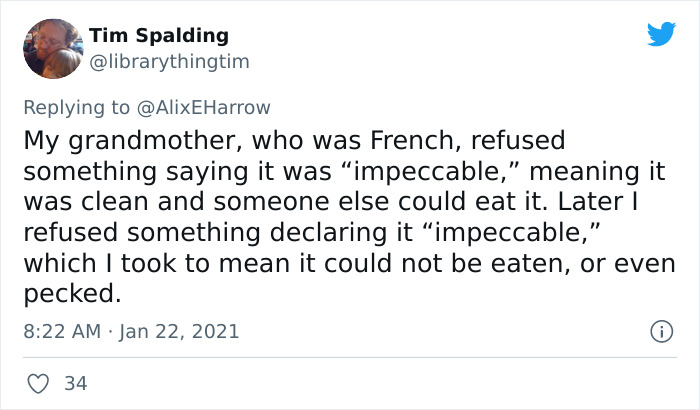Click the date Jan 22, 2021
Viewport: 700px width, 410px height.
(180, 331)
